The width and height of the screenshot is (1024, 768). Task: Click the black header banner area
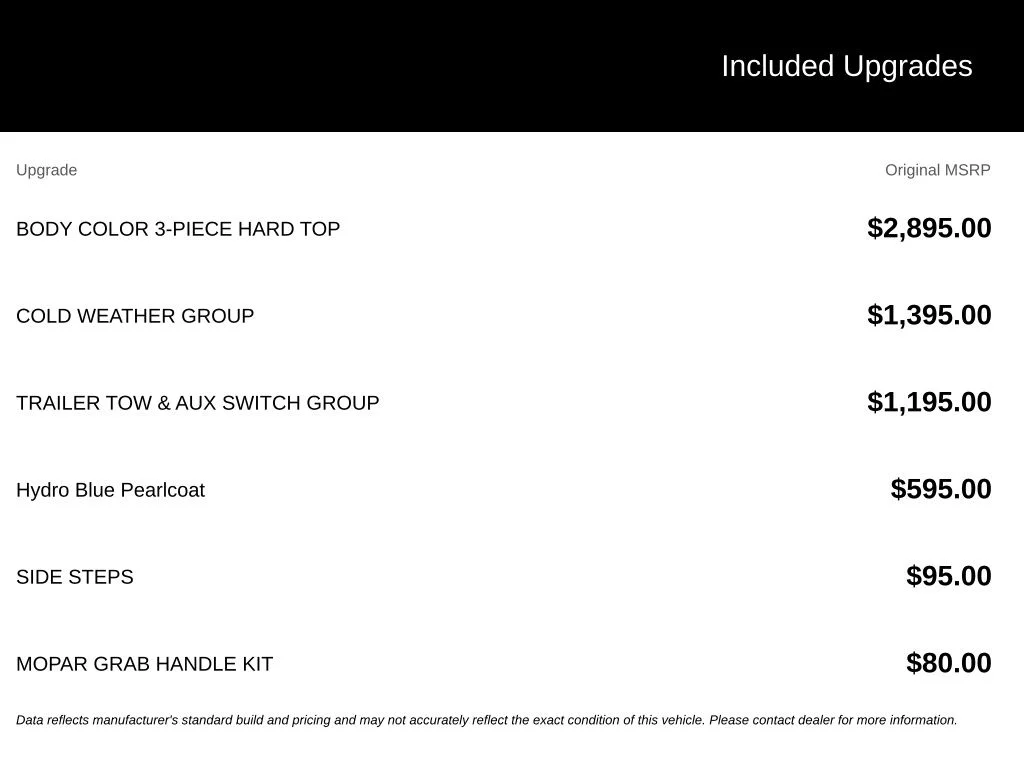coord(512,65)
